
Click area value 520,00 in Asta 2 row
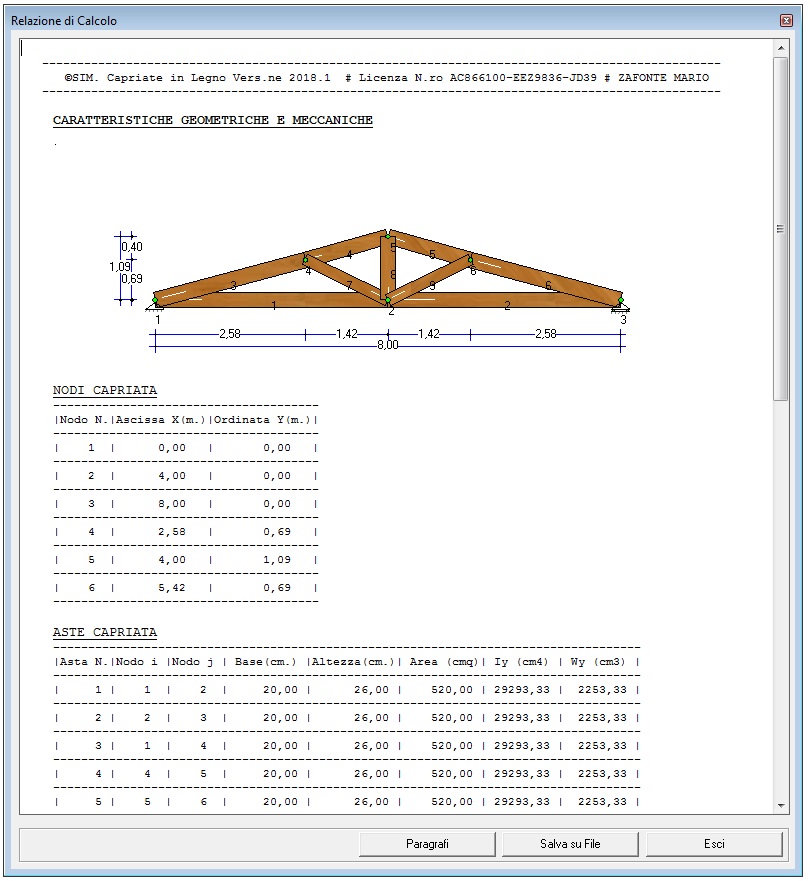pos(452,718)
